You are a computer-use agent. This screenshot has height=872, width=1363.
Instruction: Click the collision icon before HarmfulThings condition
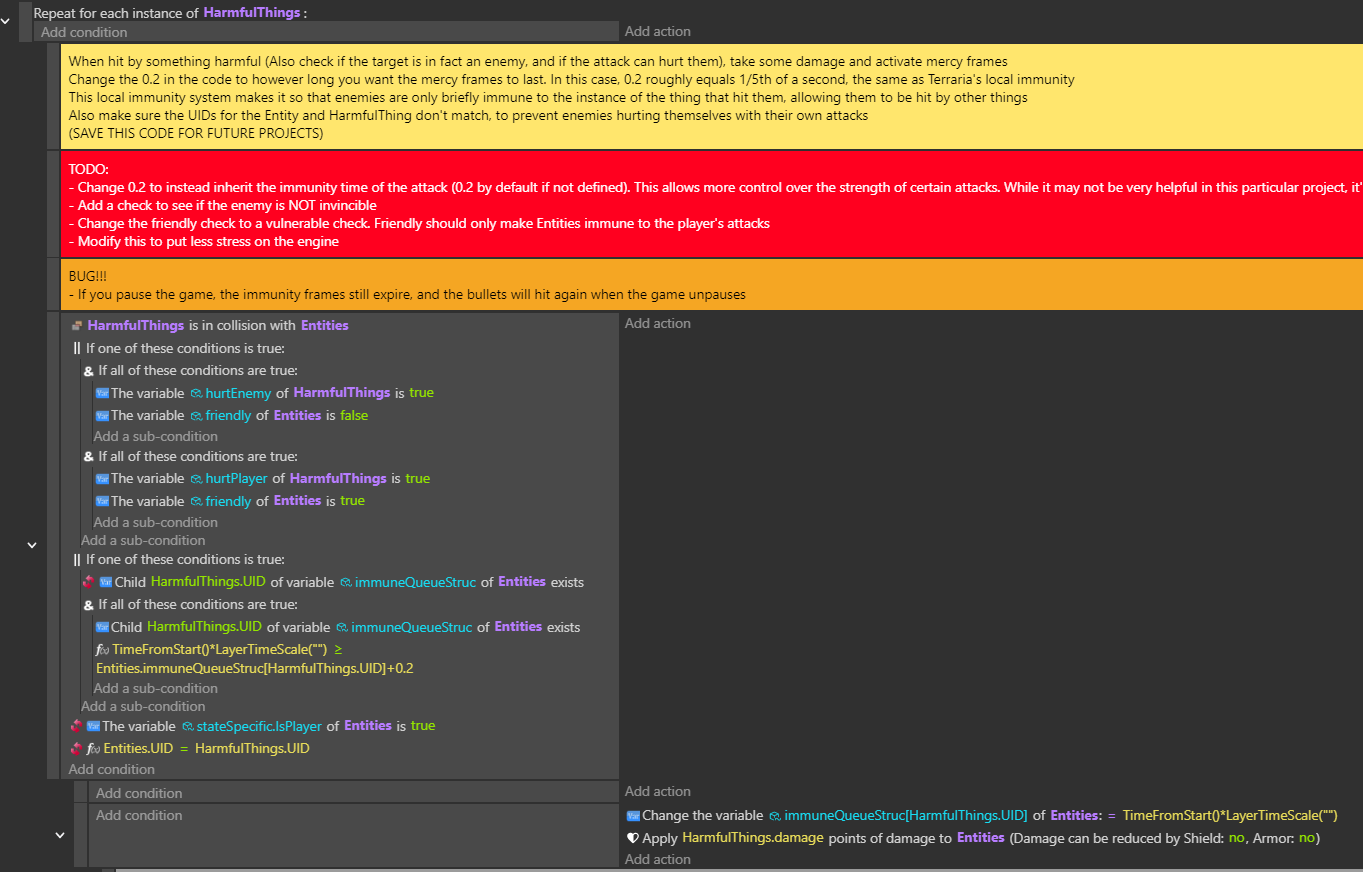click(77, 326)
